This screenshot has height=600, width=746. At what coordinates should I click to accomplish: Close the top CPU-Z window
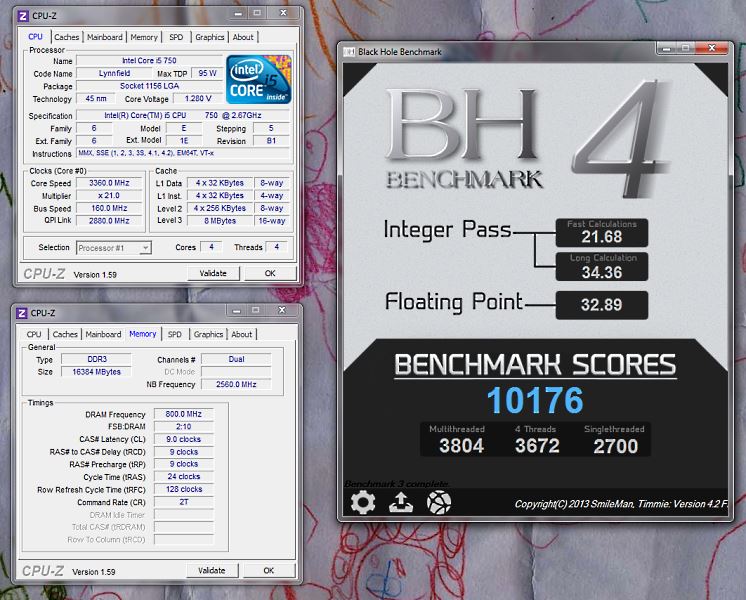pyautogui.click(x=284, y=13)
